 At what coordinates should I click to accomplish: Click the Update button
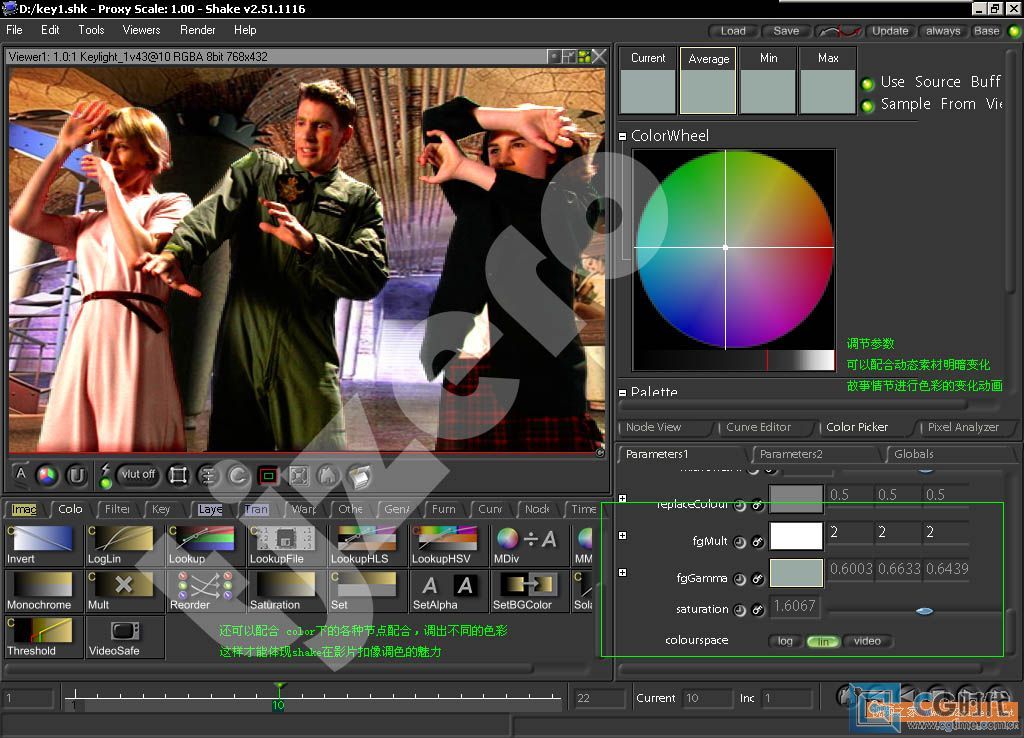(x=890, y=31)
